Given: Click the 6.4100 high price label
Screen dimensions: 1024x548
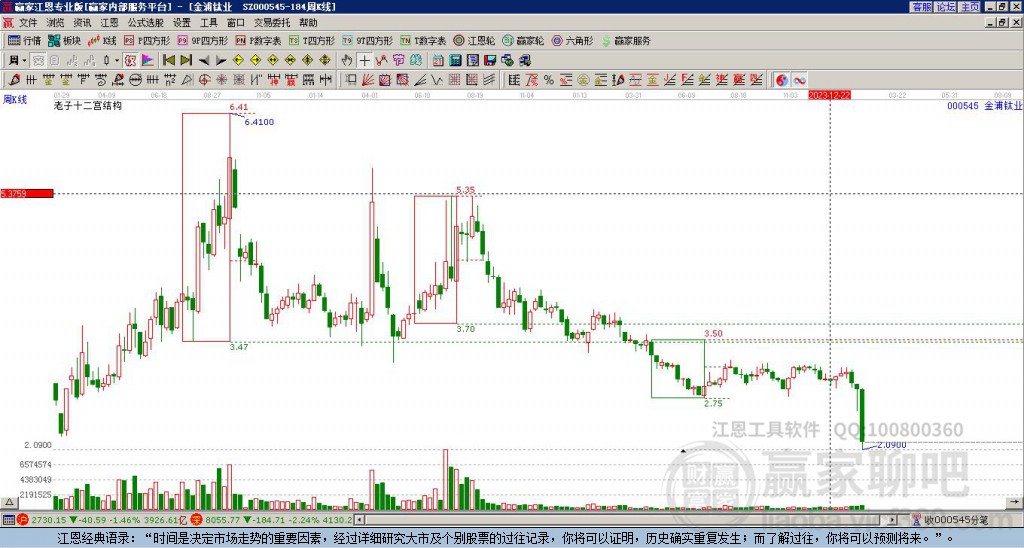Looking at the screenshot, I should pyautogui.click(x=259, y=122).
